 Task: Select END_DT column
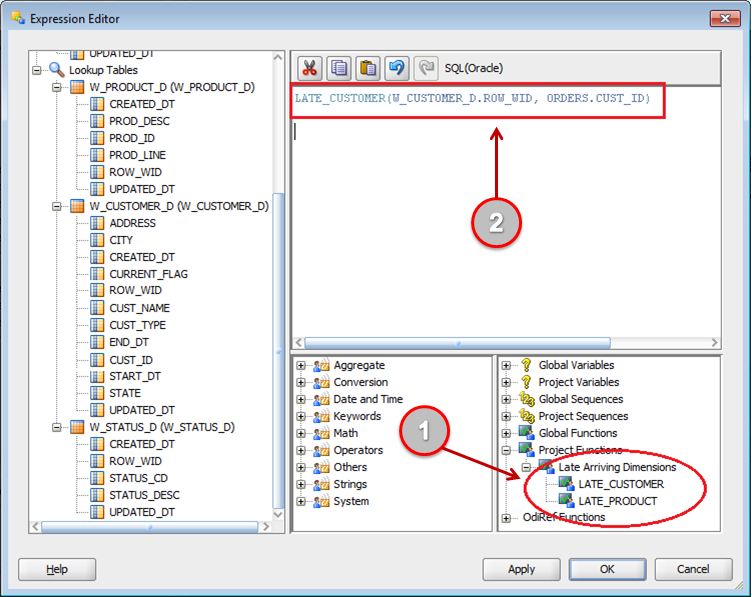coord(129,342)
